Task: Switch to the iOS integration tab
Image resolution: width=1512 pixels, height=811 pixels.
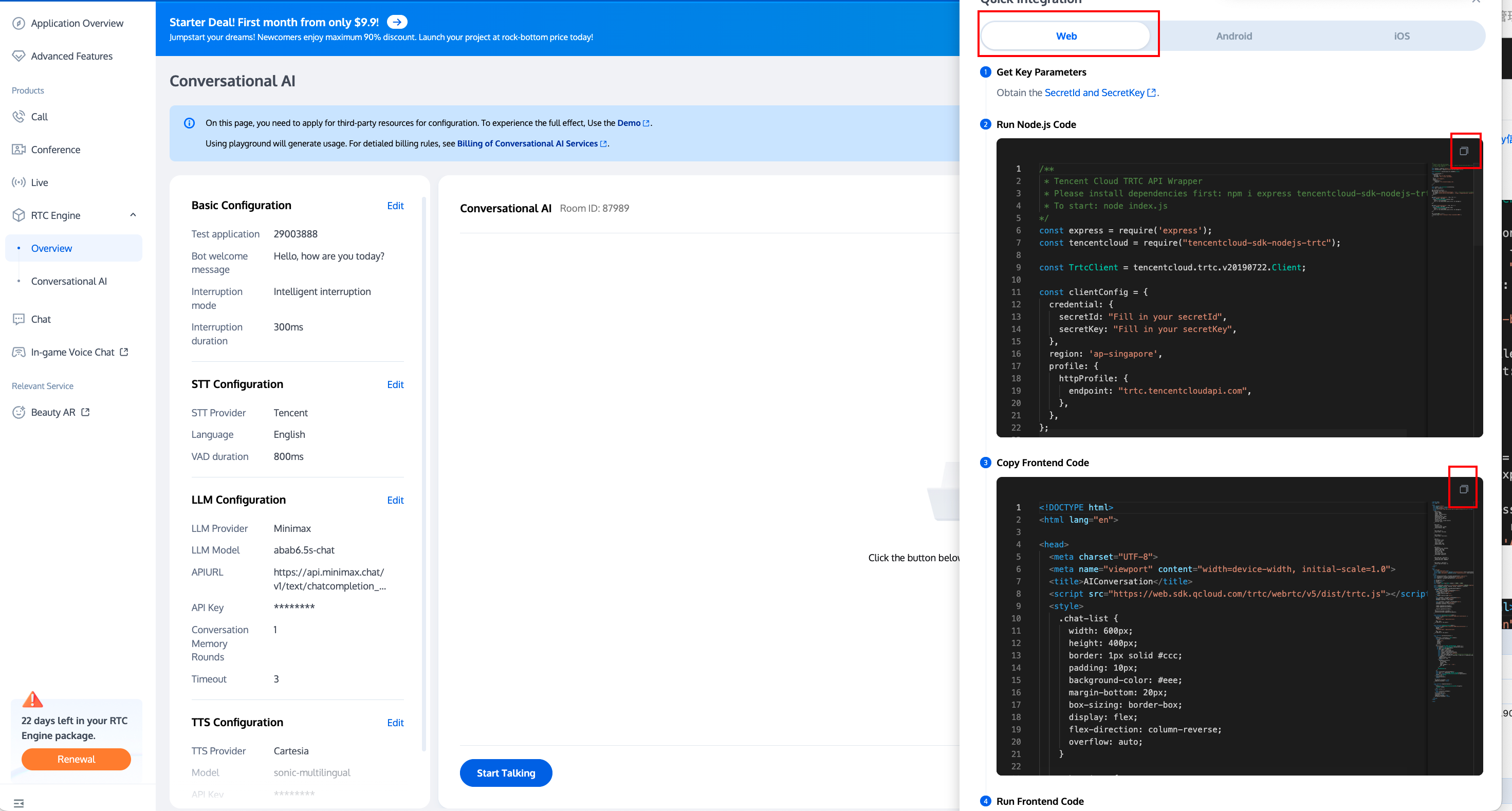Action: pyautogui.click(x=1402, y=36)
